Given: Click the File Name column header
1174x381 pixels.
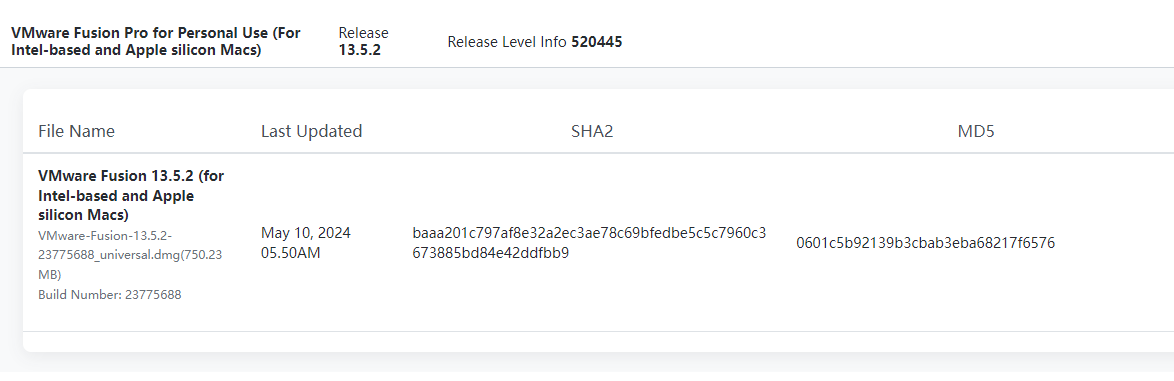Looking at the screenshot, I should point(76,131).
